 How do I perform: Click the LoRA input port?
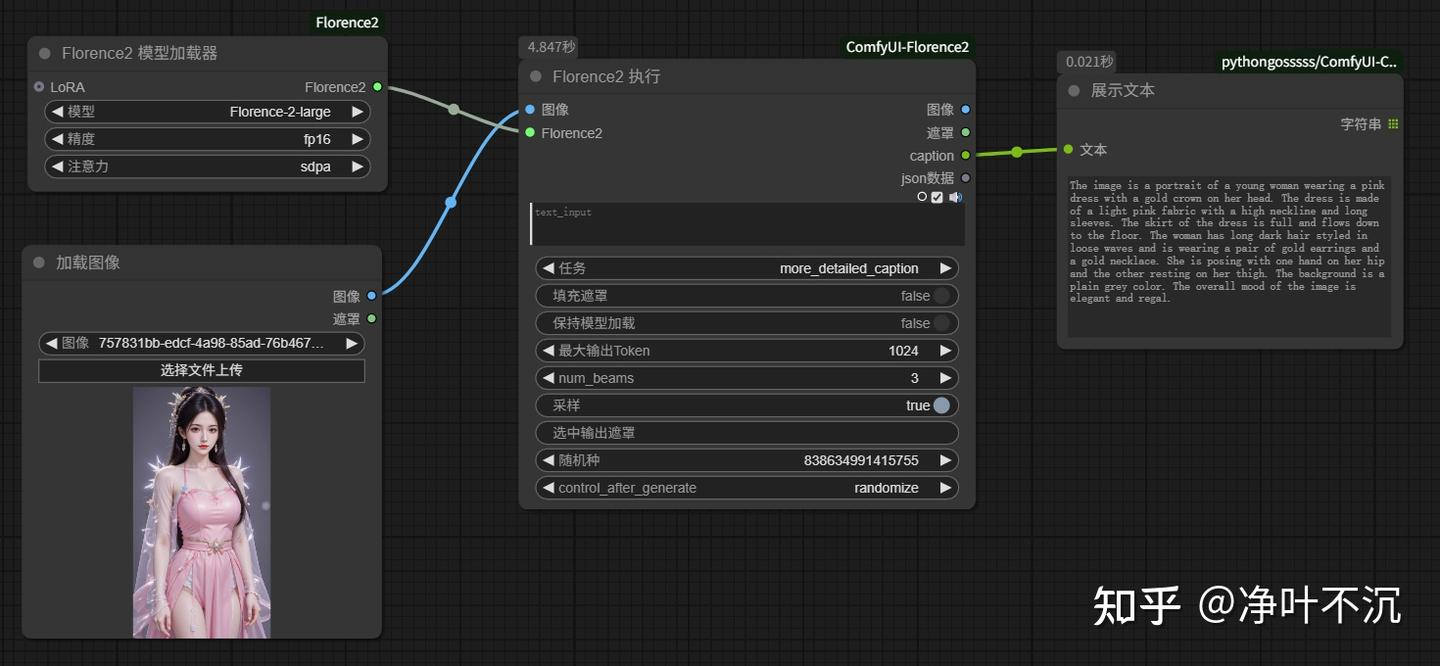tap(39, 87)
